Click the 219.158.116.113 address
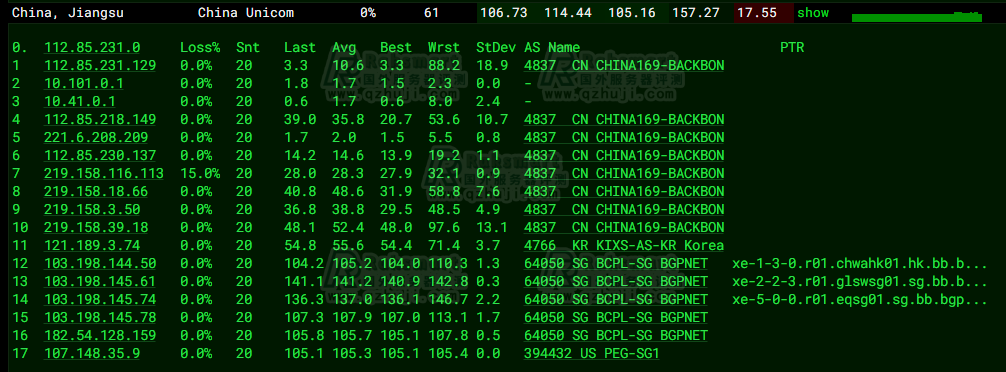This screenshot has height=372, width=1006. (x=104, y=173)
